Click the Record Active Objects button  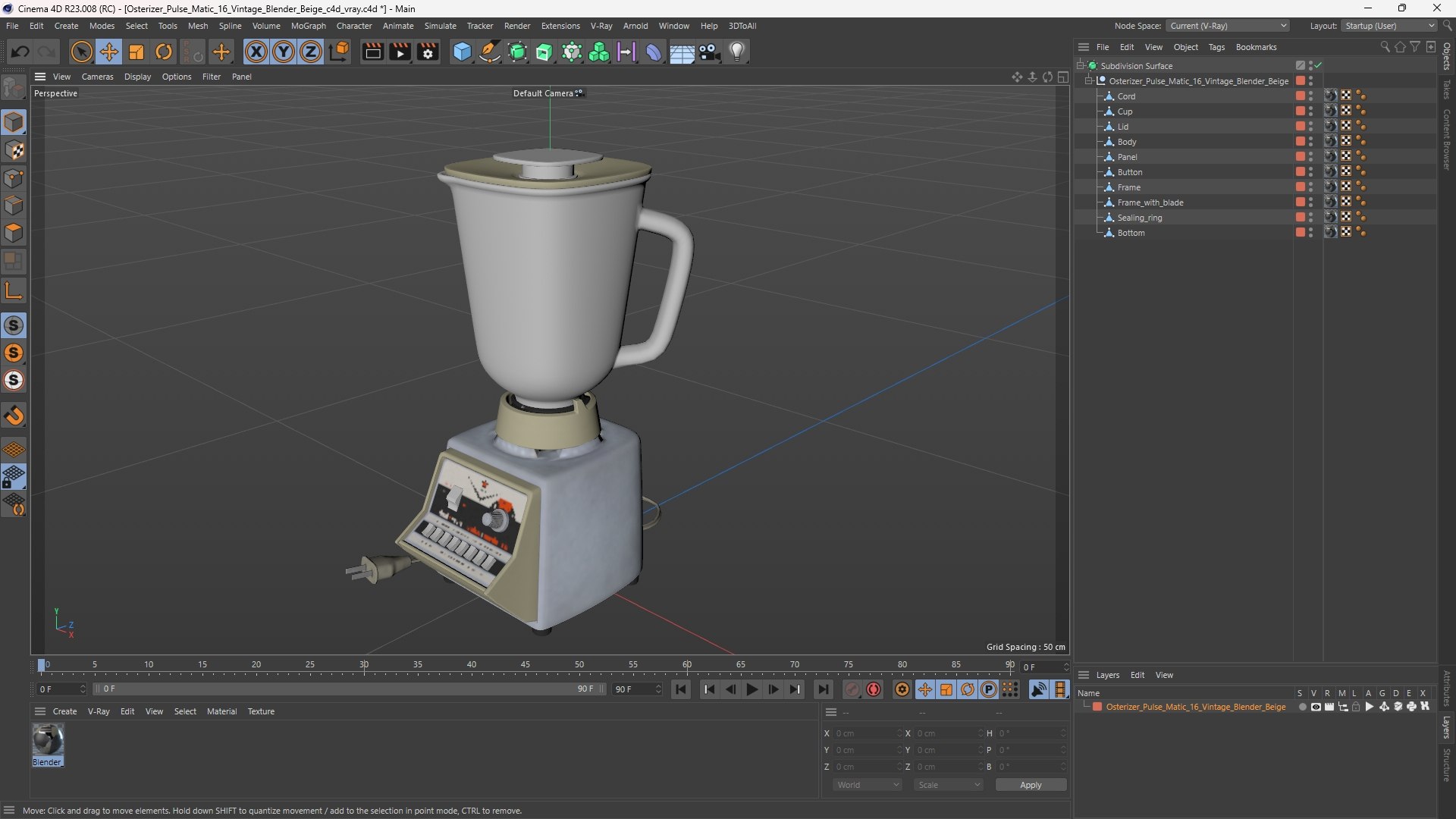coord(852,689)
